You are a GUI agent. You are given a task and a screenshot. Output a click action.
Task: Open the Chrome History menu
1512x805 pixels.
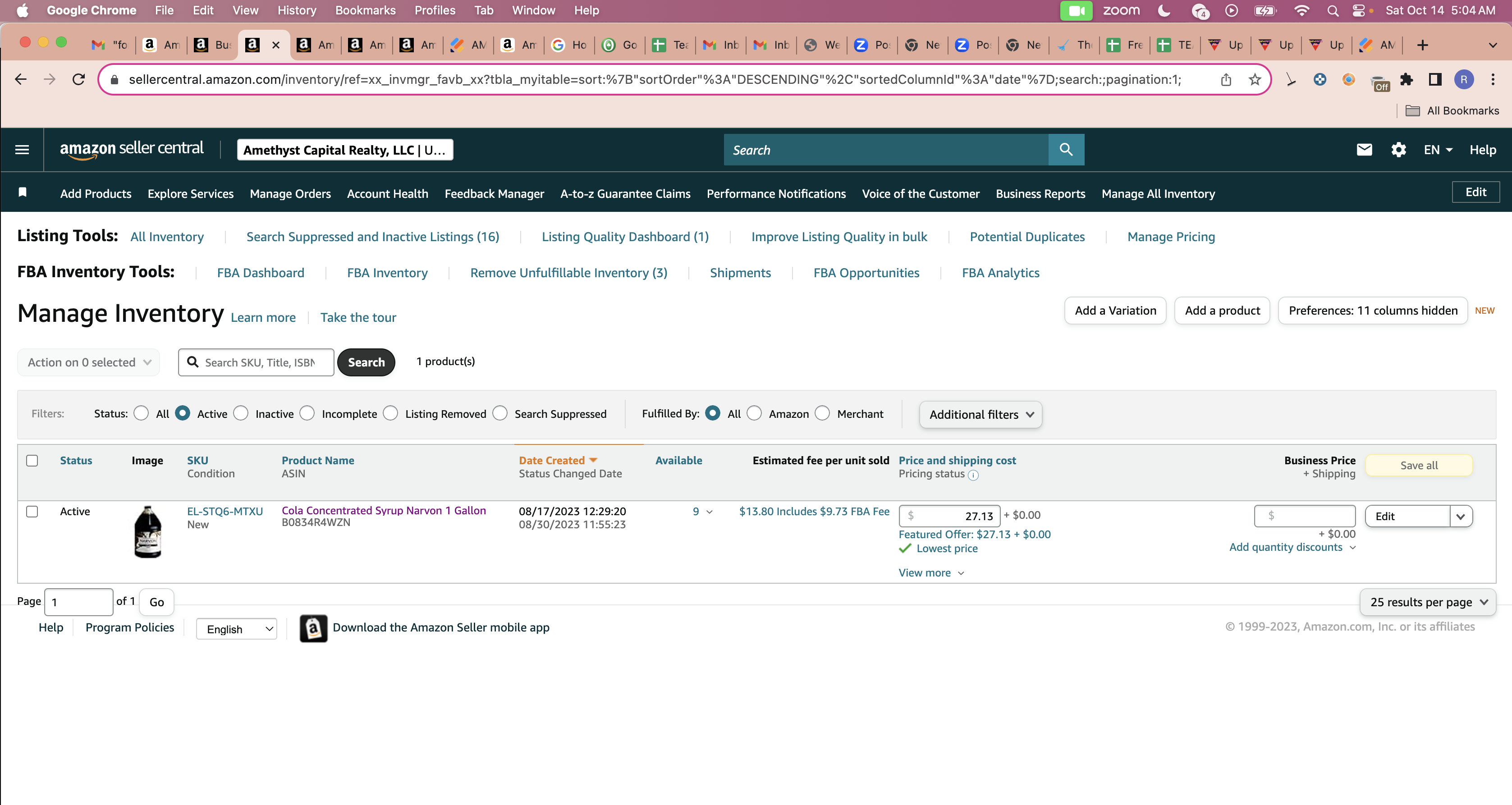297,10
